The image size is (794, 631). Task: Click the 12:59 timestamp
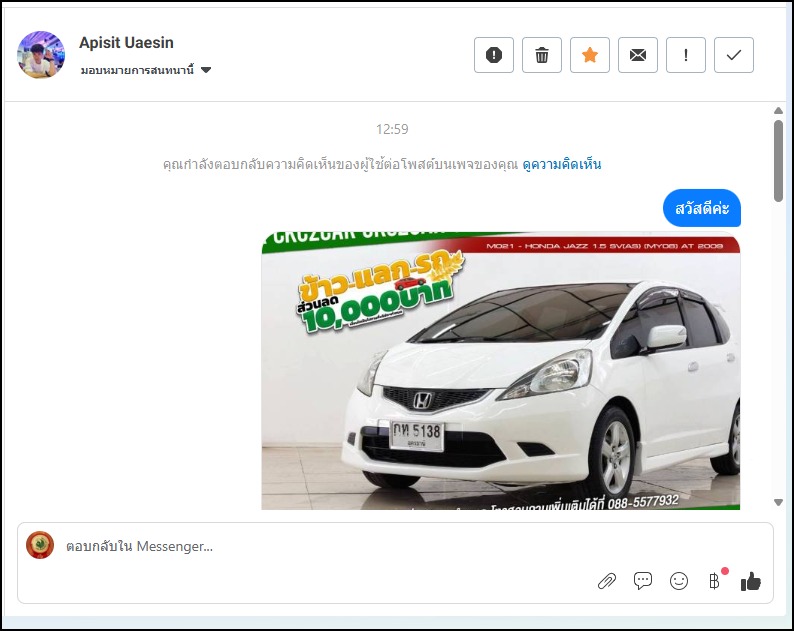(x=392, y=129)
